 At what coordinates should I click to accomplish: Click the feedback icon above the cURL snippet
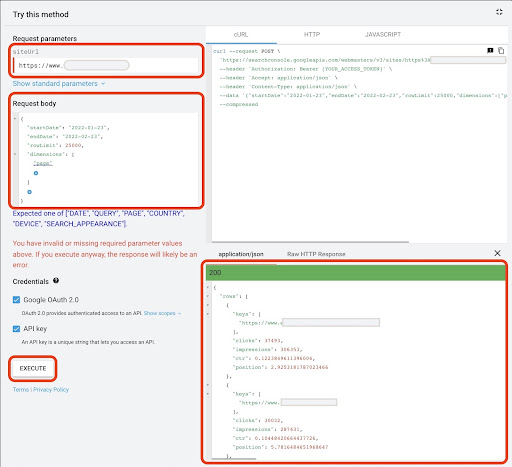pyautogui.click(x=490, y=51)
